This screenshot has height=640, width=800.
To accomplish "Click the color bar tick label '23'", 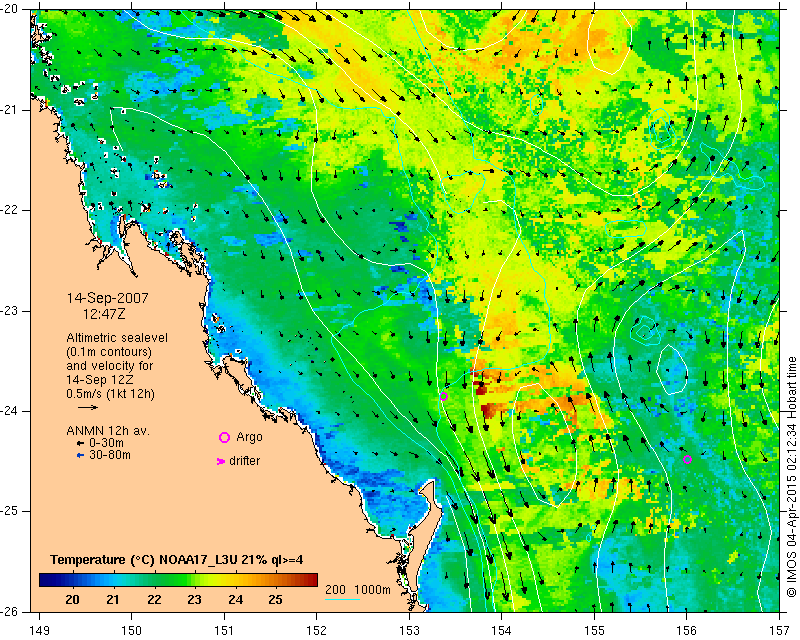I will click(x=194, y=600).
